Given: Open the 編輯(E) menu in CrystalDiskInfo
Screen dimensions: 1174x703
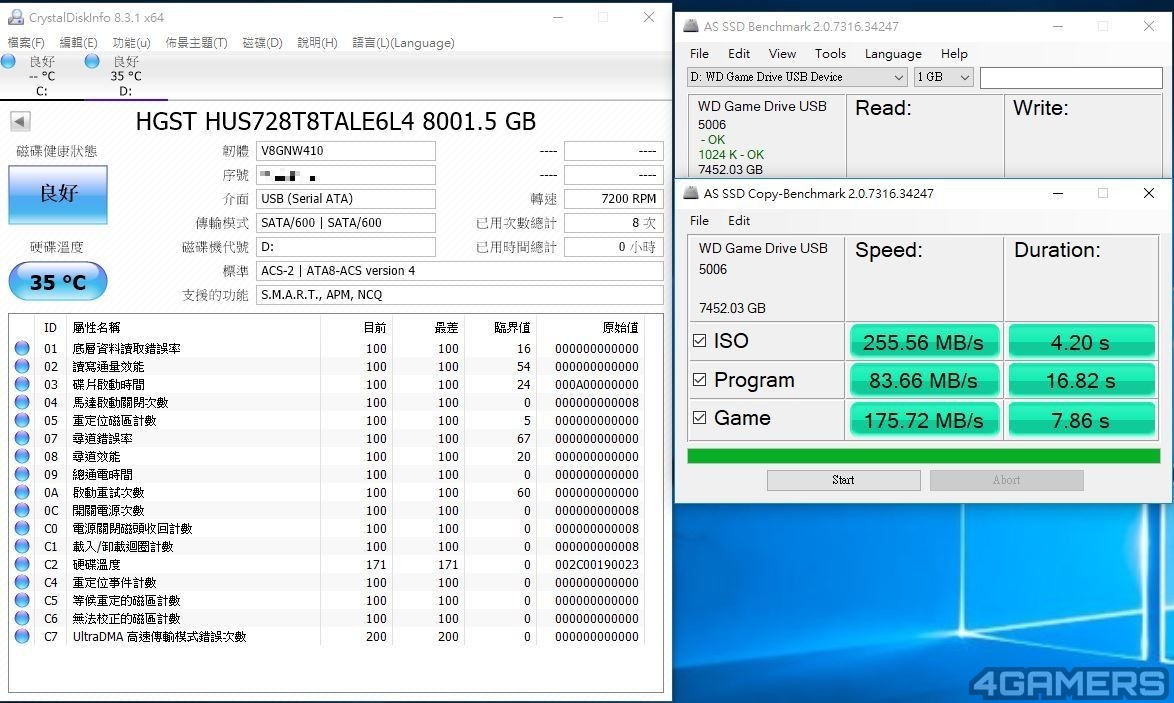Looking at the screenshot, I should coord(79,43).
